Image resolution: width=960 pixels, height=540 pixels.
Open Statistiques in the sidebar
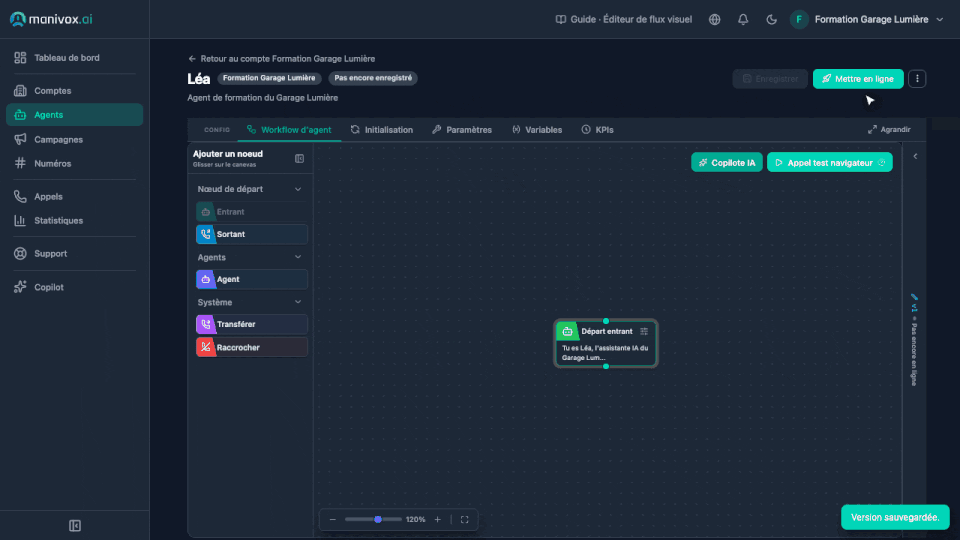pos(74,220)
